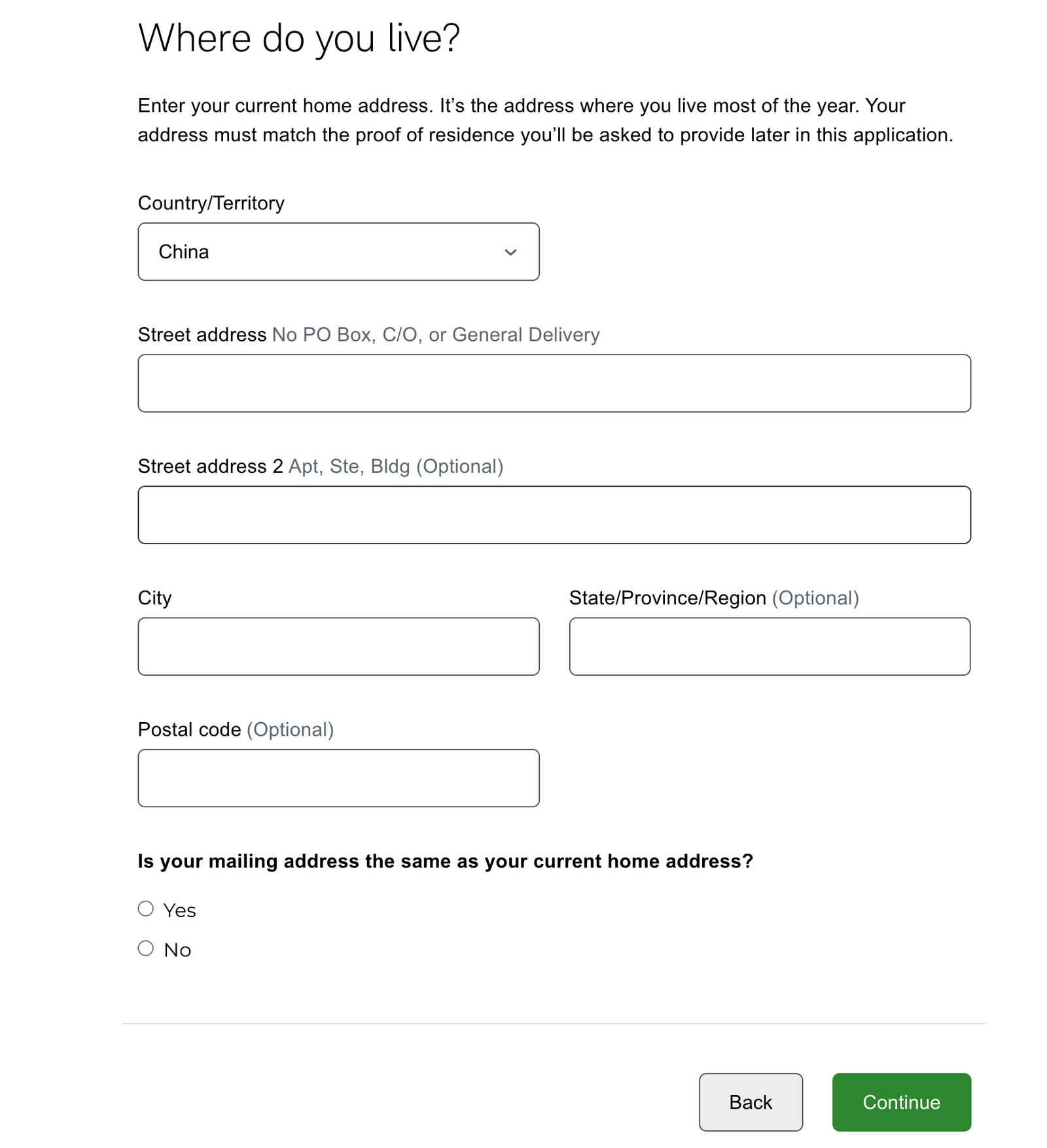
Task: Click the "Apt, Ste, Bldg (Optional)" hint text
Action: (396, 466)
